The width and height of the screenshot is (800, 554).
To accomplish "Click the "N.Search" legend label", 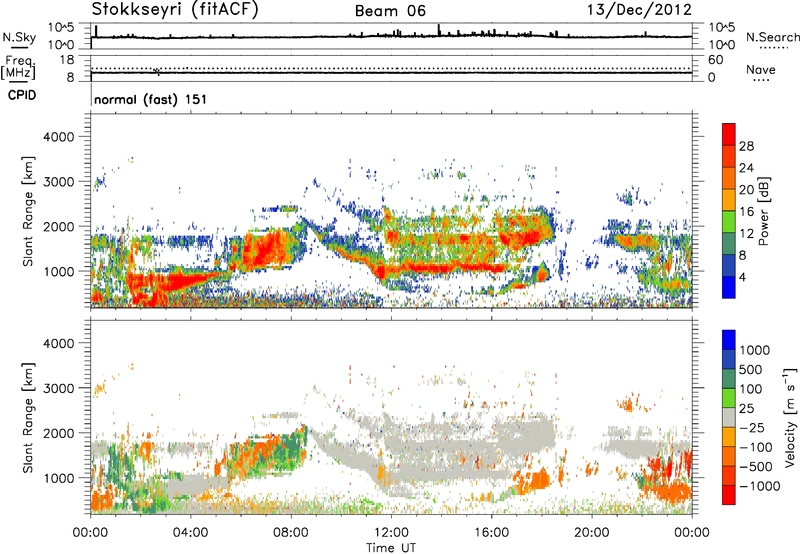I will pyautogui.click(x=772, y=37).
